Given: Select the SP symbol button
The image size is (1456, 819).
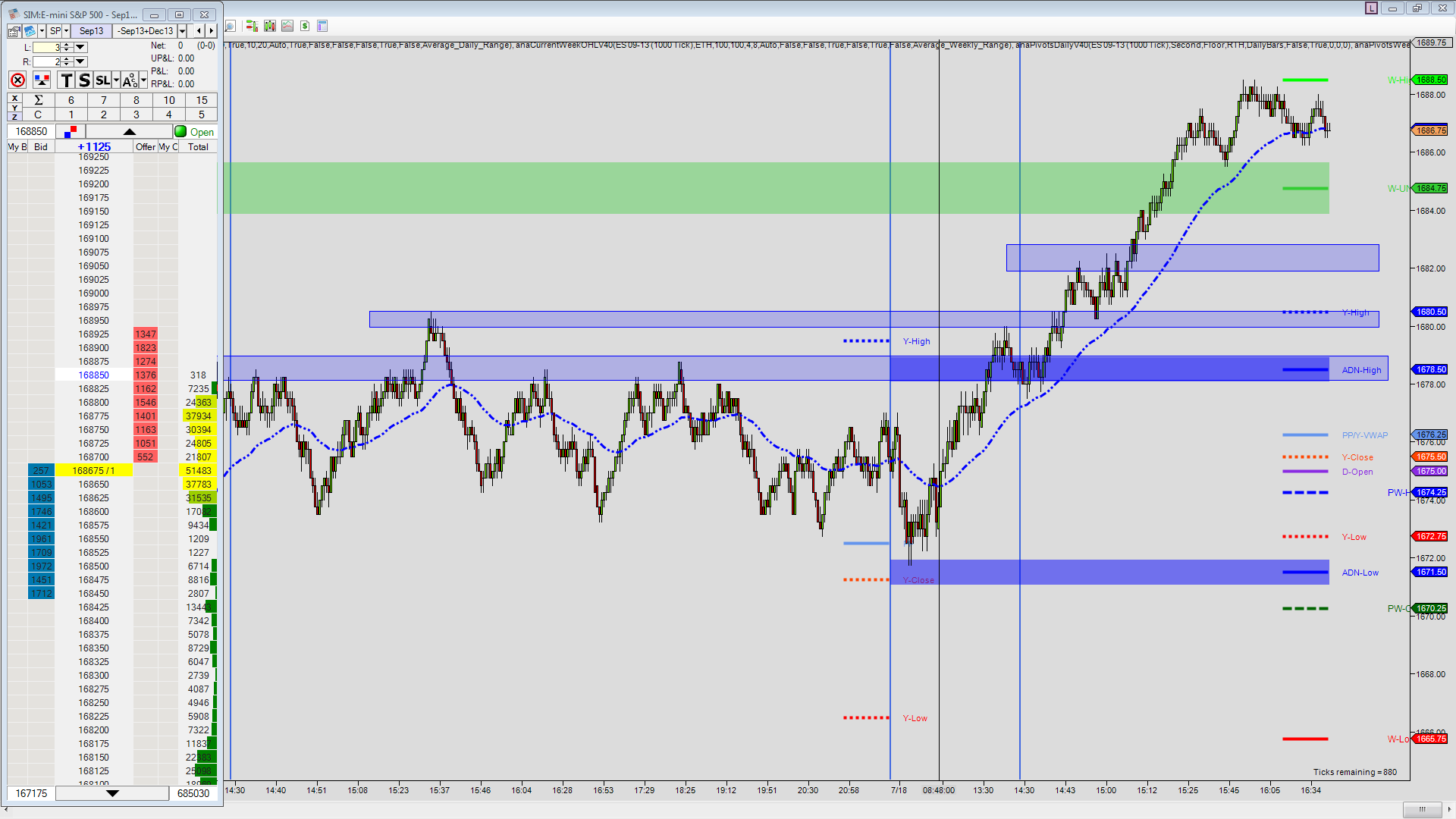Looking at the screenshot, I should 55,31.
